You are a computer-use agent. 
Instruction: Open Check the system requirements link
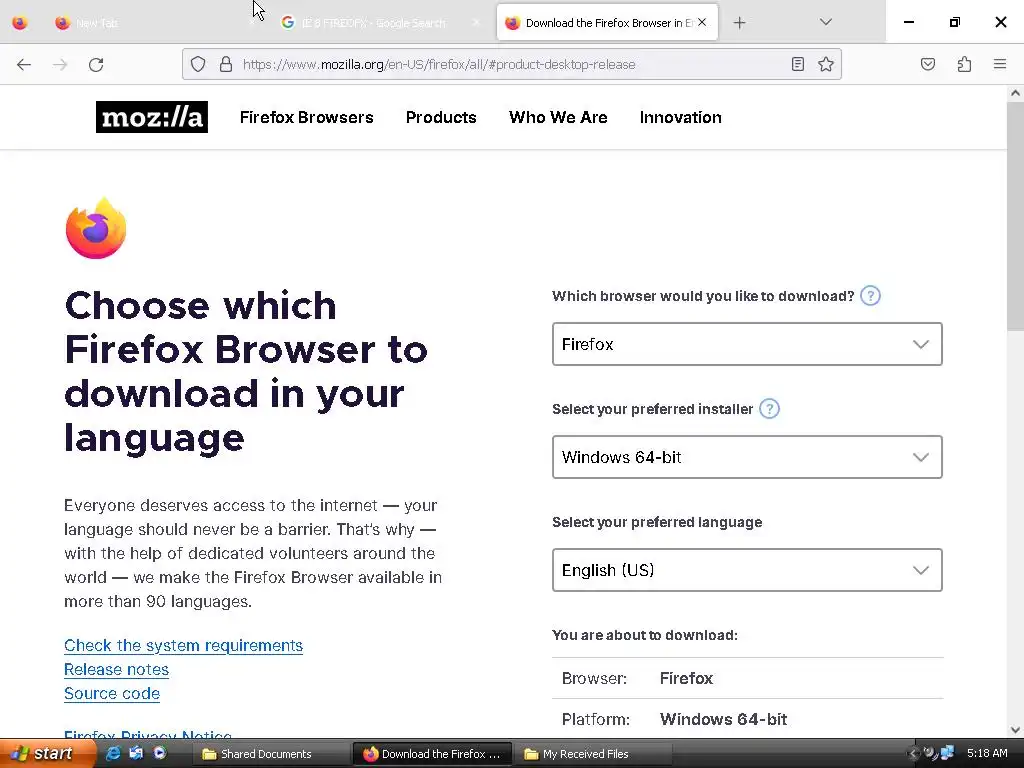(x=184, y=645)
